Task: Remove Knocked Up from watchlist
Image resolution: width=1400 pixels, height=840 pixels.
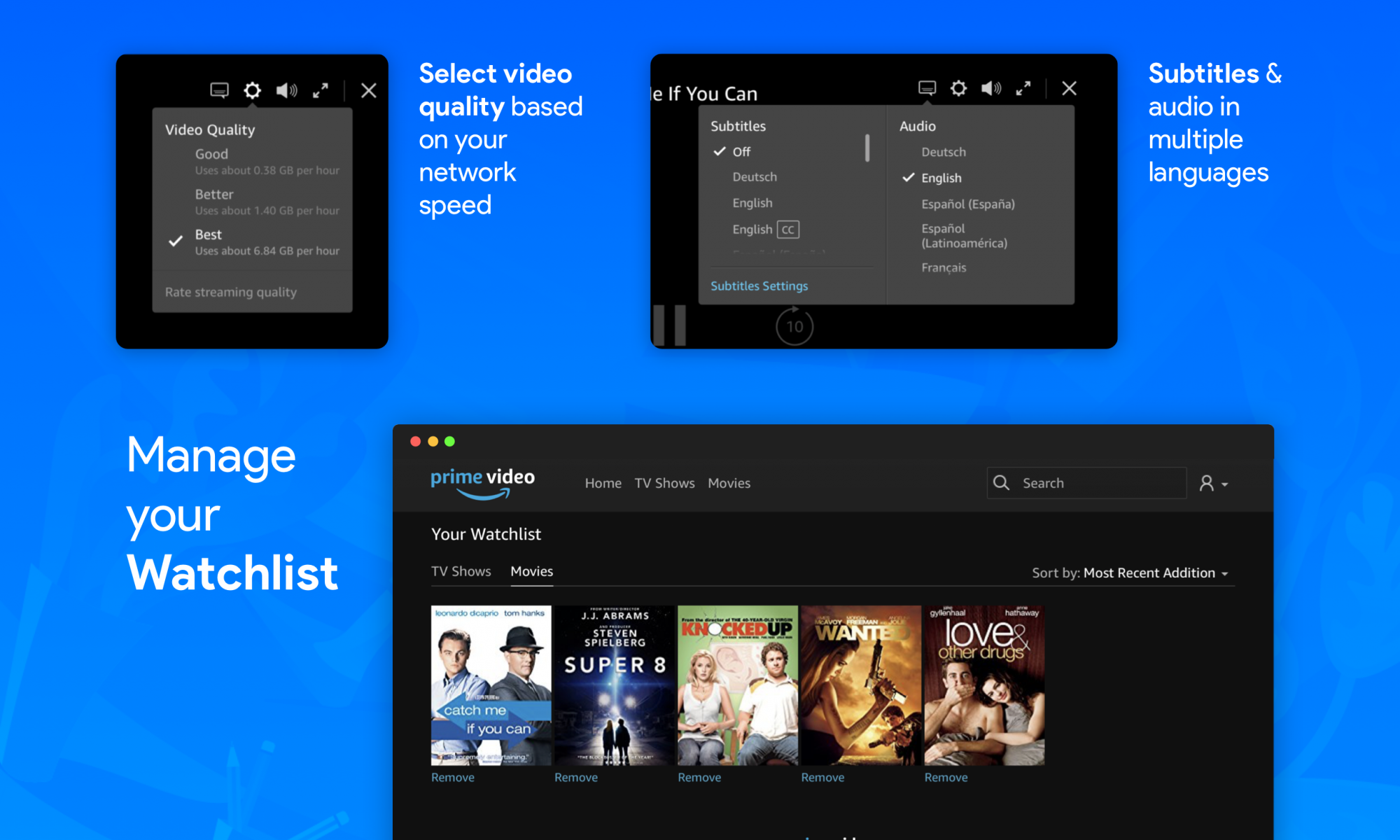Action: click(x=699, y=778)
